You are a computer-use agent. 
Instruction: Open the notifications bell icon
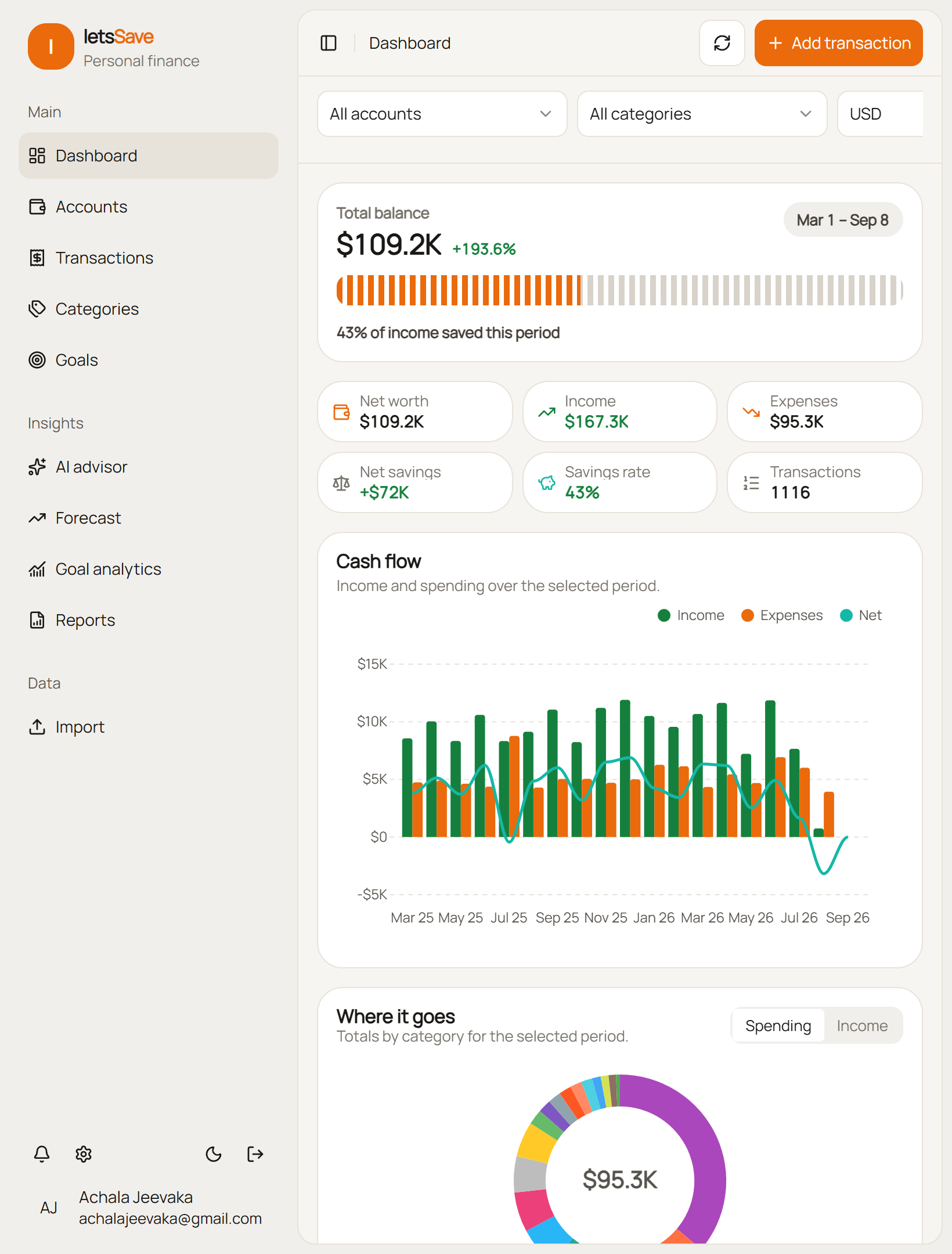pos(42,1154)
